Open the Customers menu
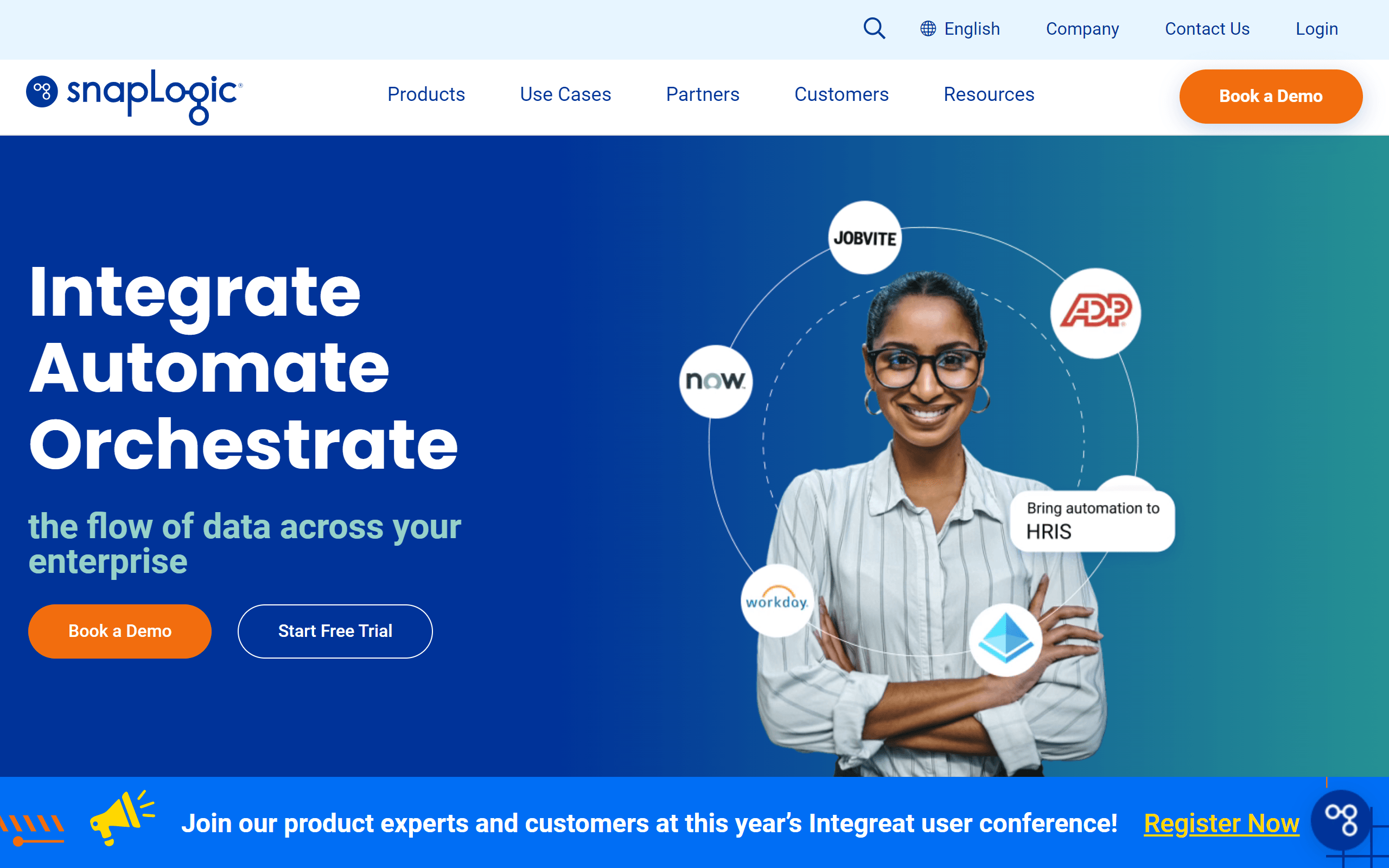1389x868 pixels. tap(842, 94)
